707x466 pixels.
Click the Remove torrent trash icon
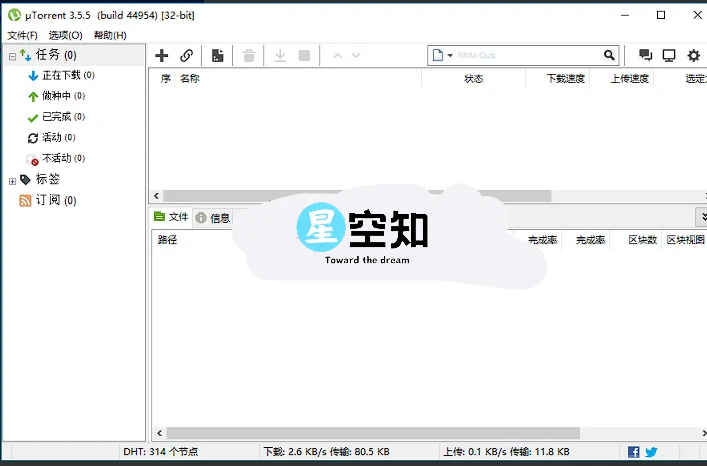[248, 55]
